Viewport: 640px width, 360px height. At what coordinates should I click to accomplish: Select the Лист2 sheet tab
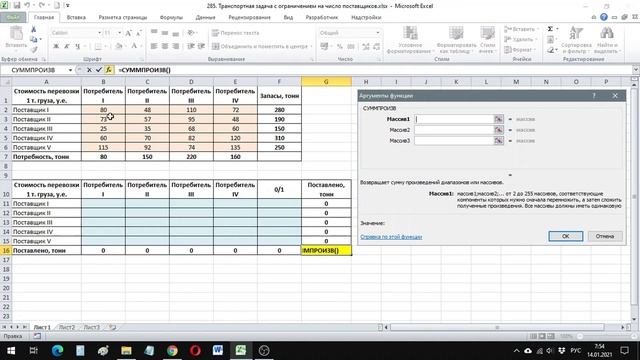[67, 327]
